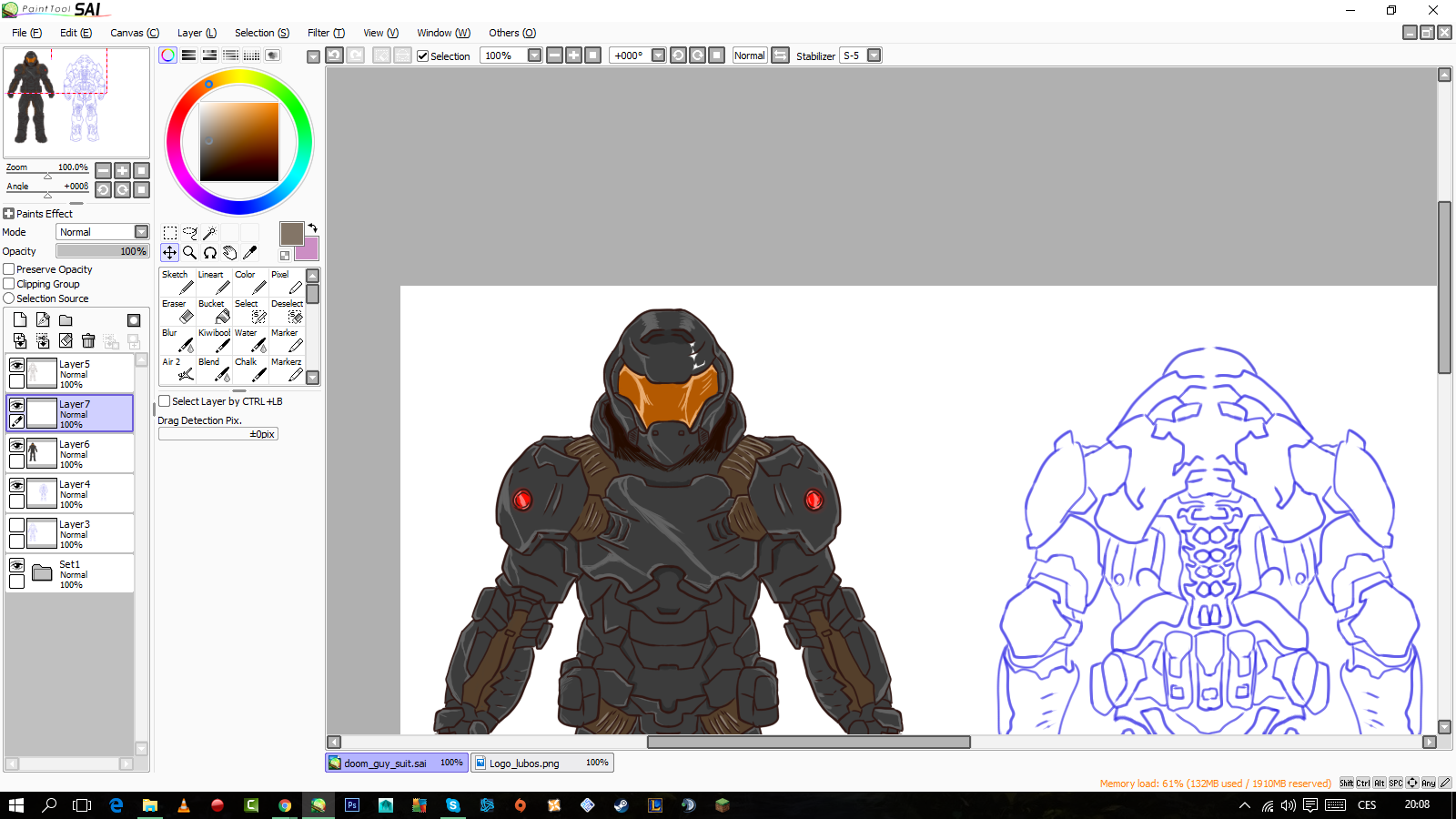Expand the Paints Effect section

pyautogui.click(x=8, y=214)
